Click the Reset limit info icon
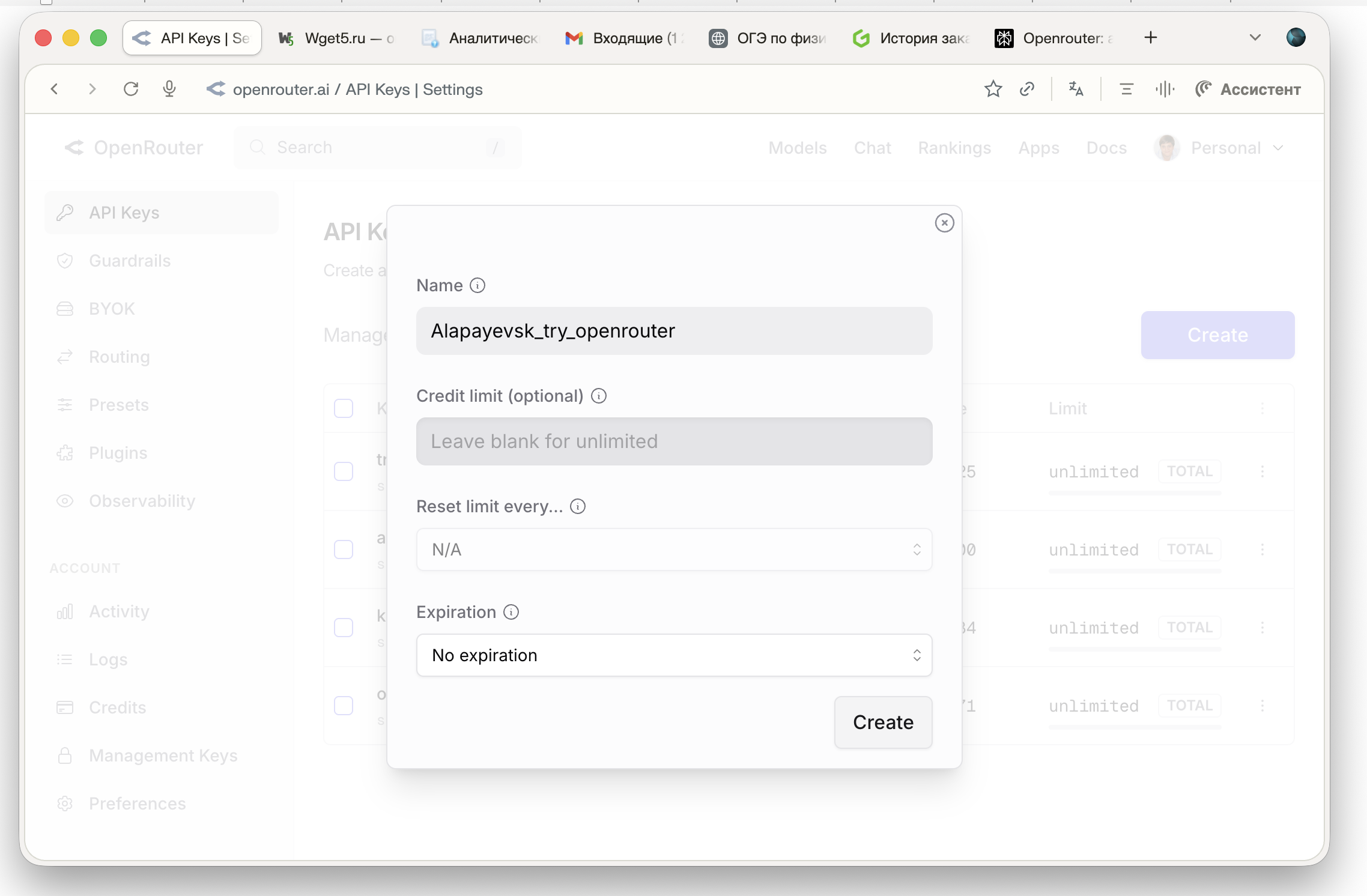 578,506
